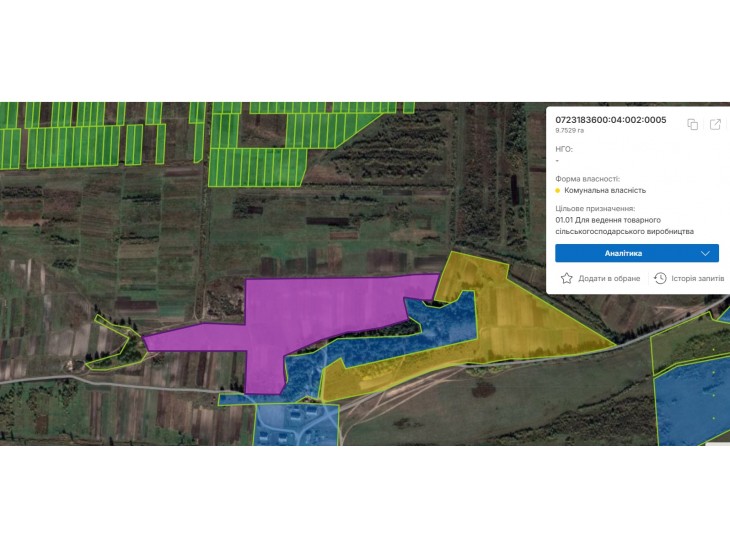Screen dimensions: 730x547
Task: Click the query history clock icon
Action: pyautogui.click(x=660, y=278)
